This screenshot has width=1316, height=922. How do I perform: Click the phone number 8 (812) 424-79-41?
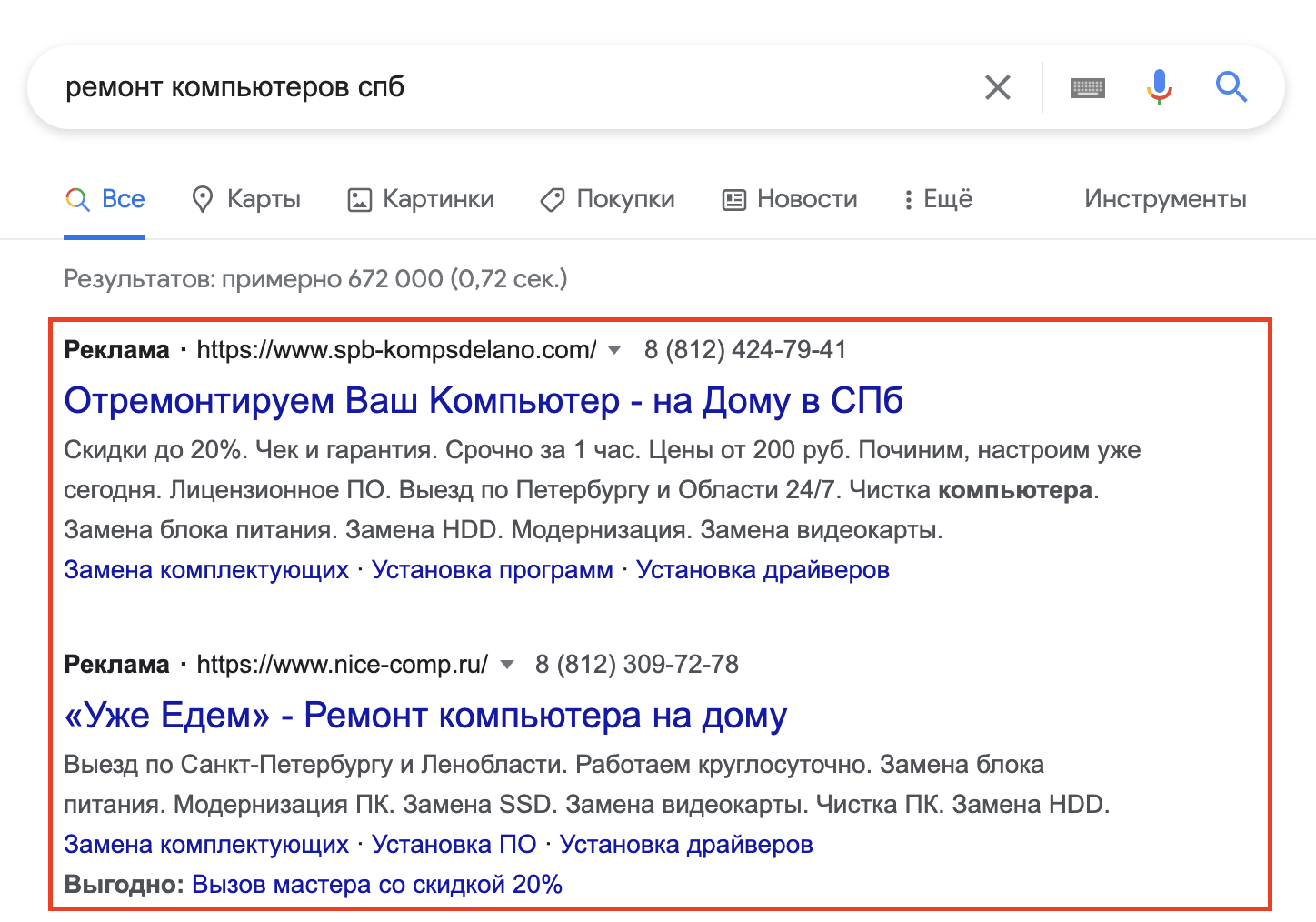click(x=745, y=350)
